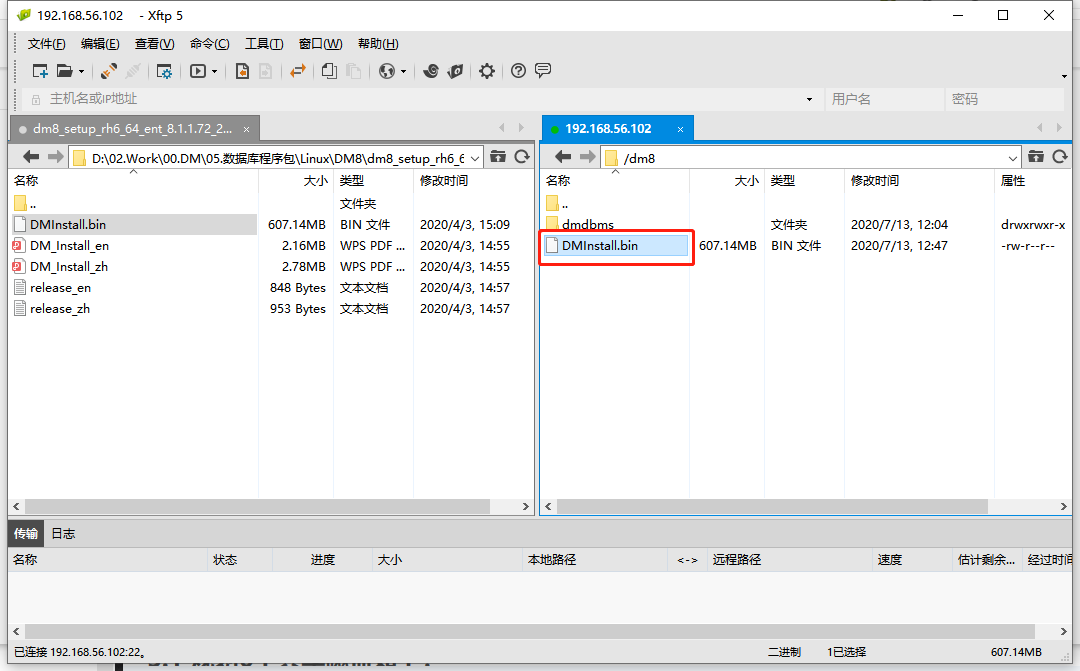
Task: Select local file DM_Install_en
Action: point(69,246)
